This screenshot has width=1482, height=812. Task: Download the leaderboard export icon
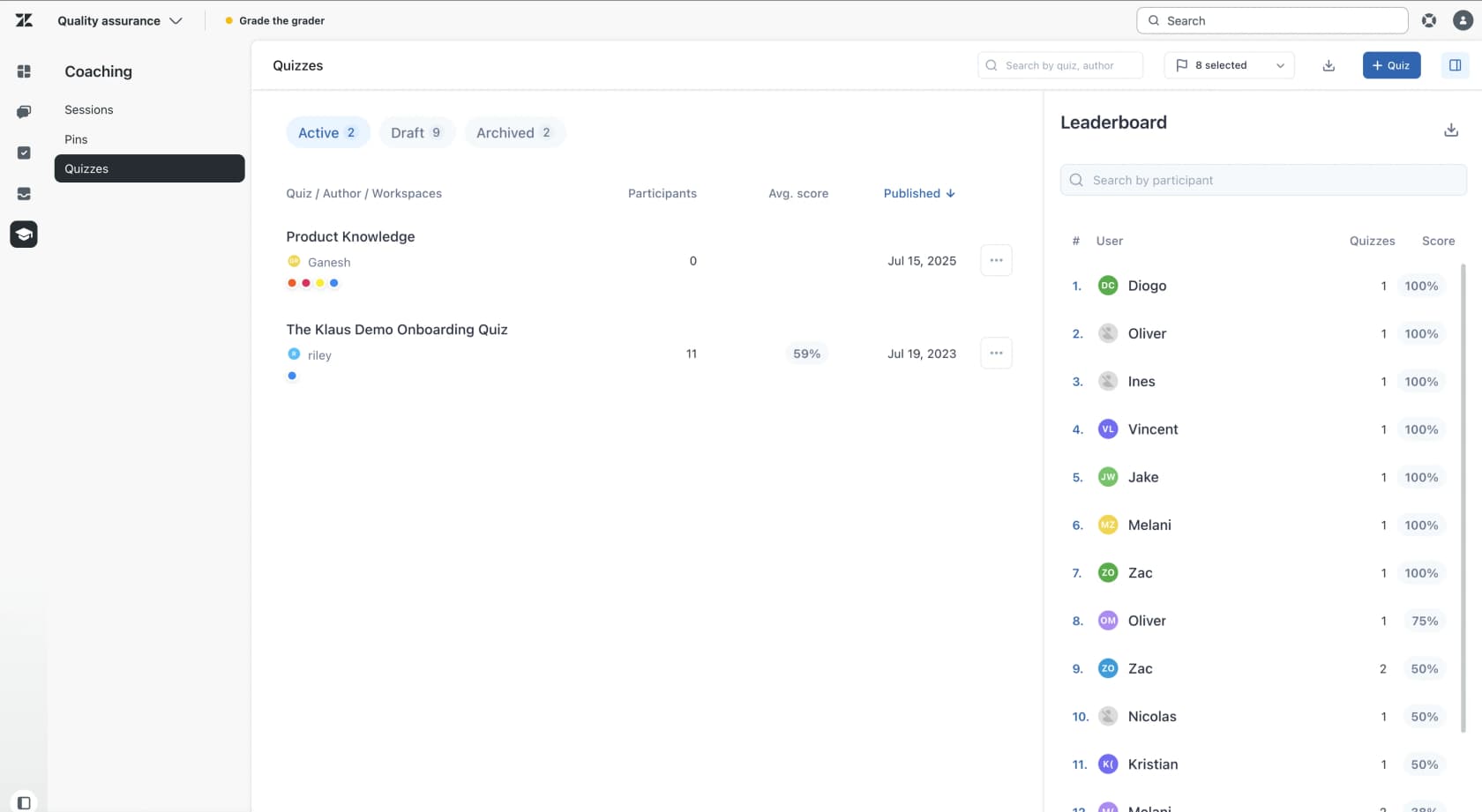[1451, 130]
